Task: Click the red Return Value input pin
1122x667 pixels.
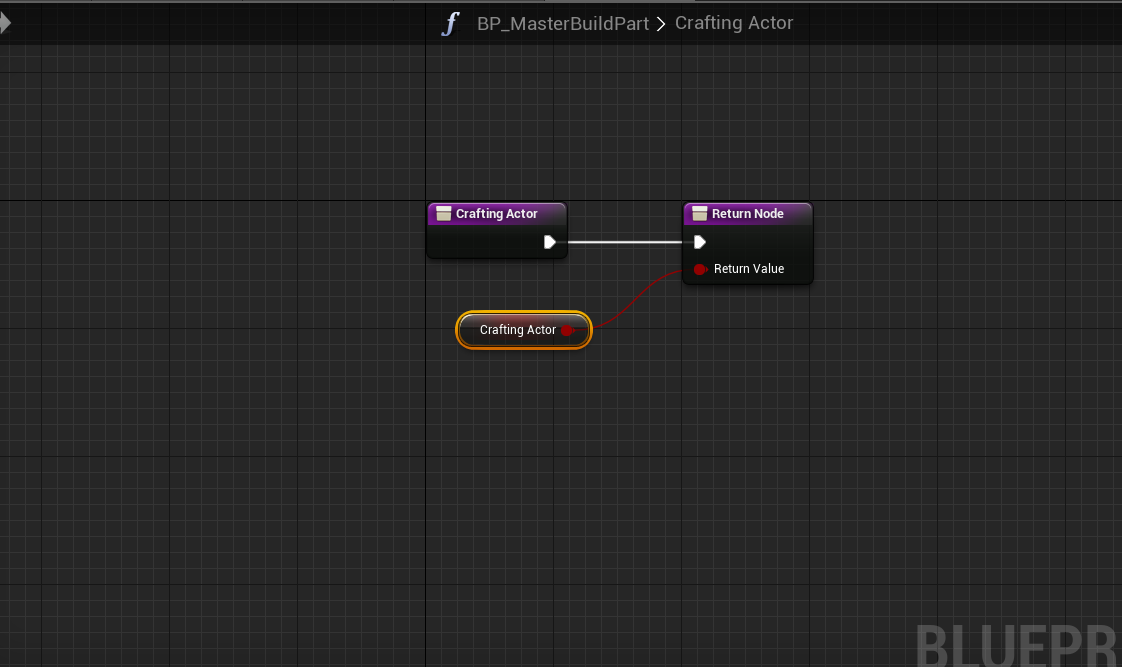Action: point(701,269)
